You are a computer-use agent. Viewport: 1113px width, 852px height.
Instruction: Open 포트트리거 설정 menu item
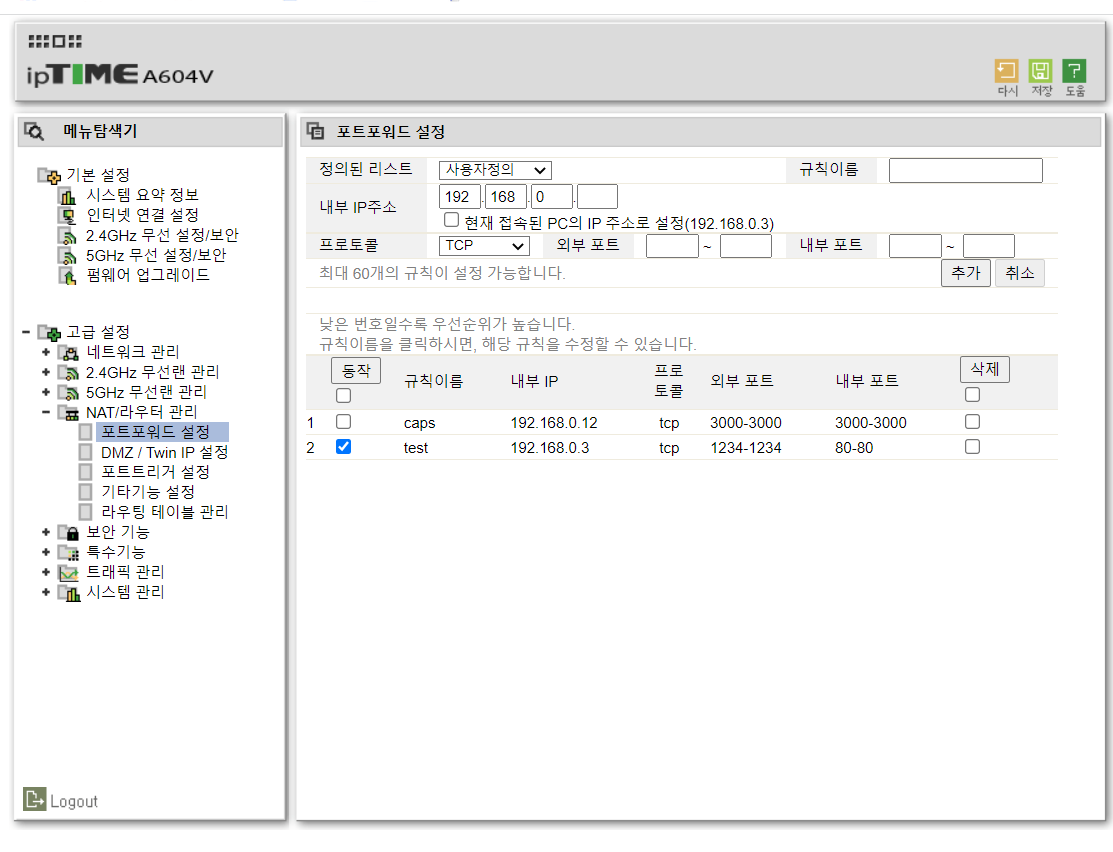coord(156,472)
